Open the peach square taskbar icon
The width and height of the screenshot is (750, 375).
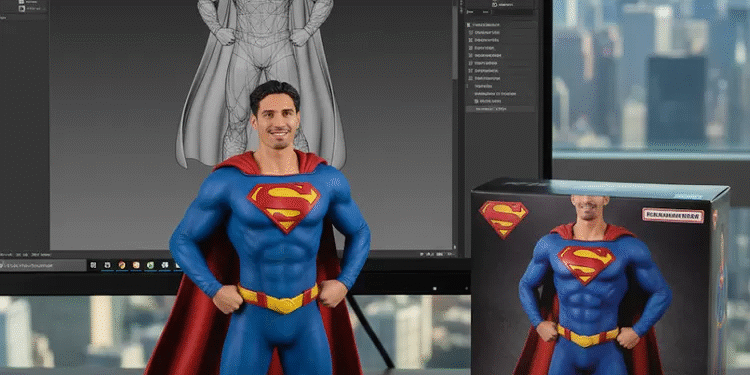click(136, 265)
